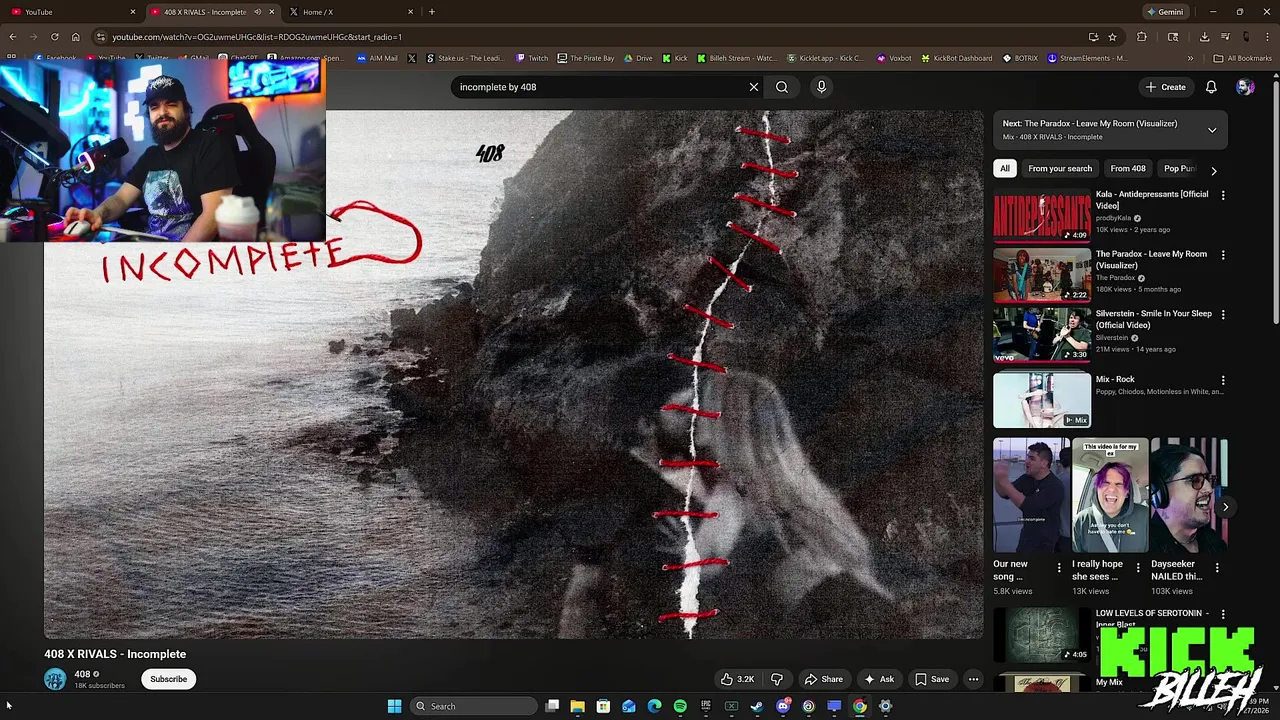Image resolution: width=1280 pixels, height=720 pixels.
Task: Open the Twitch bookmark
Action: pyautogui.click(x=531, y=58)
